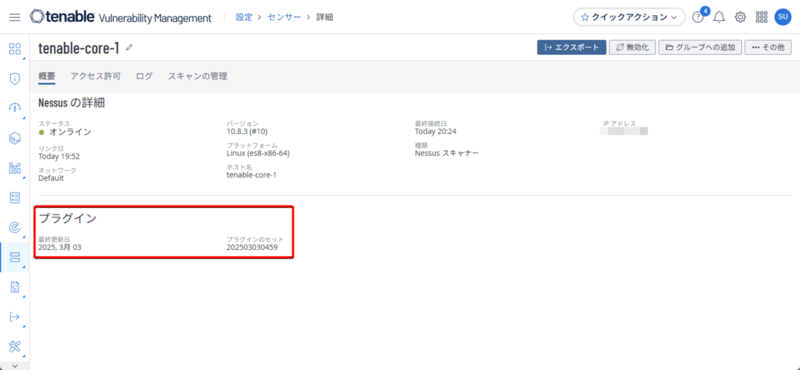Open the notifications bell
Screen dimensions: 800x370
tap(719, 17)
